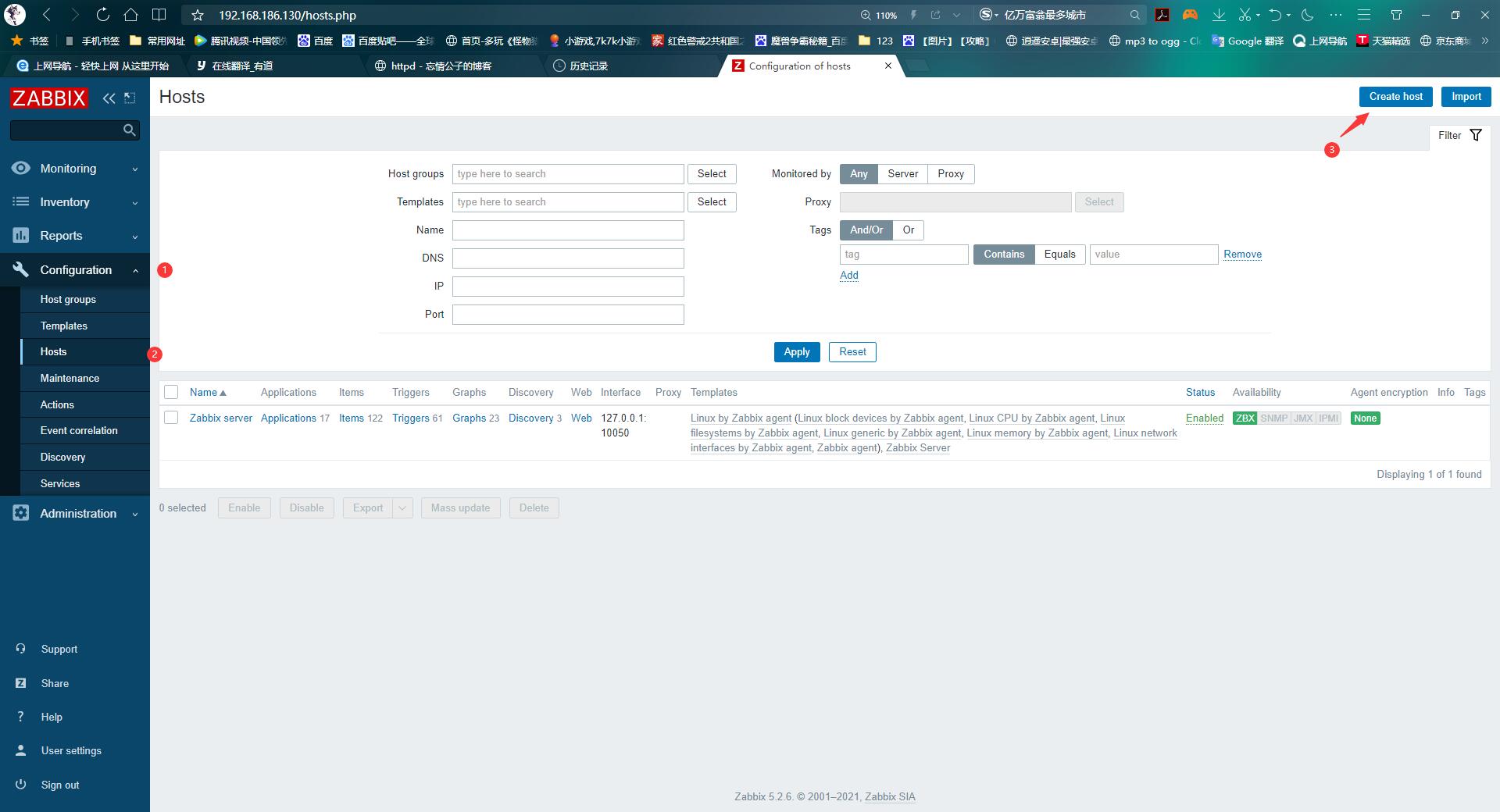Set Monitored by to Any
This screenshot has height=812, width=1500.
(859, 174)
